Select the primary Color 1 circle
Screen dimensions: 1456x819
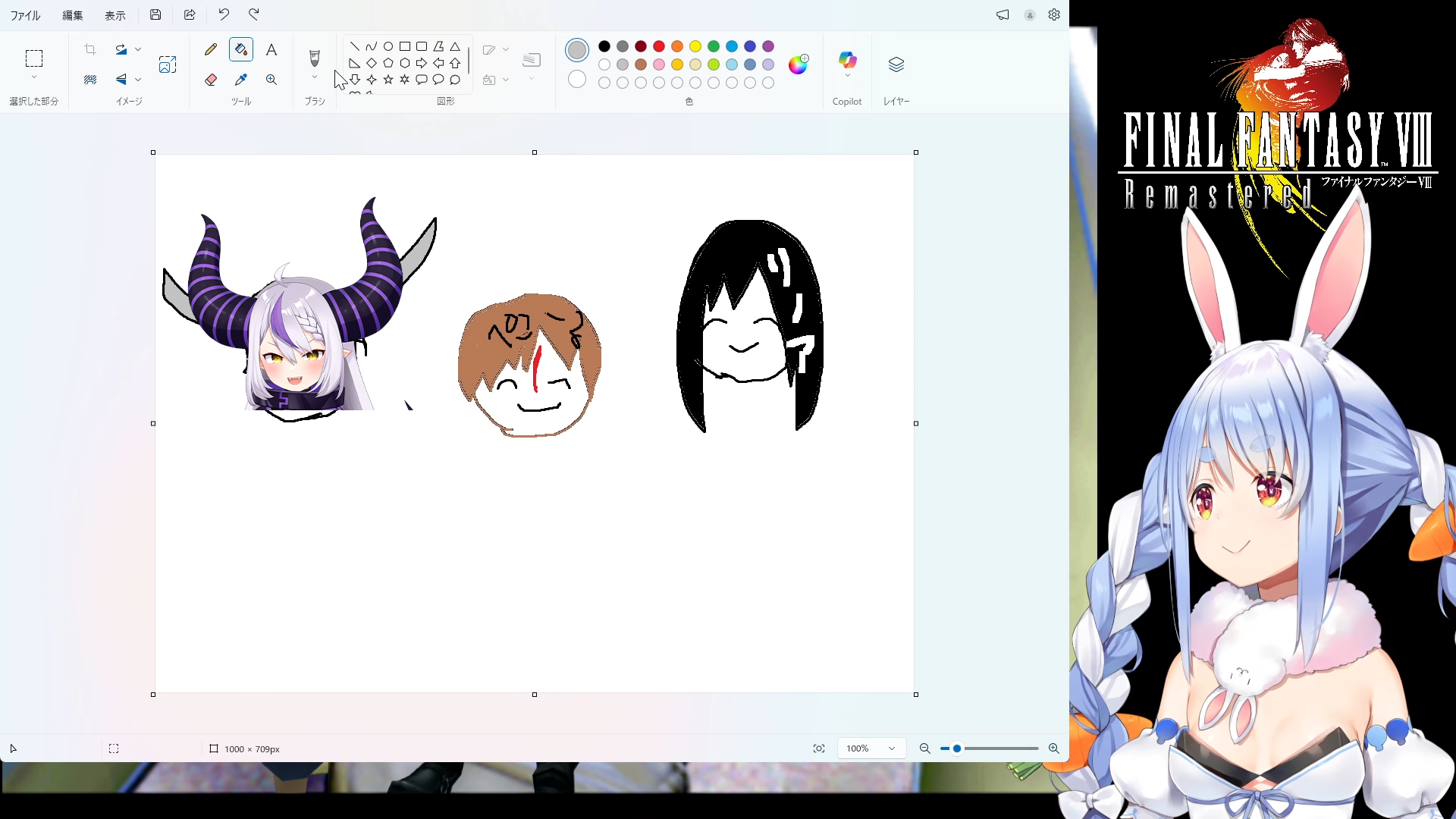coord(577,50)
